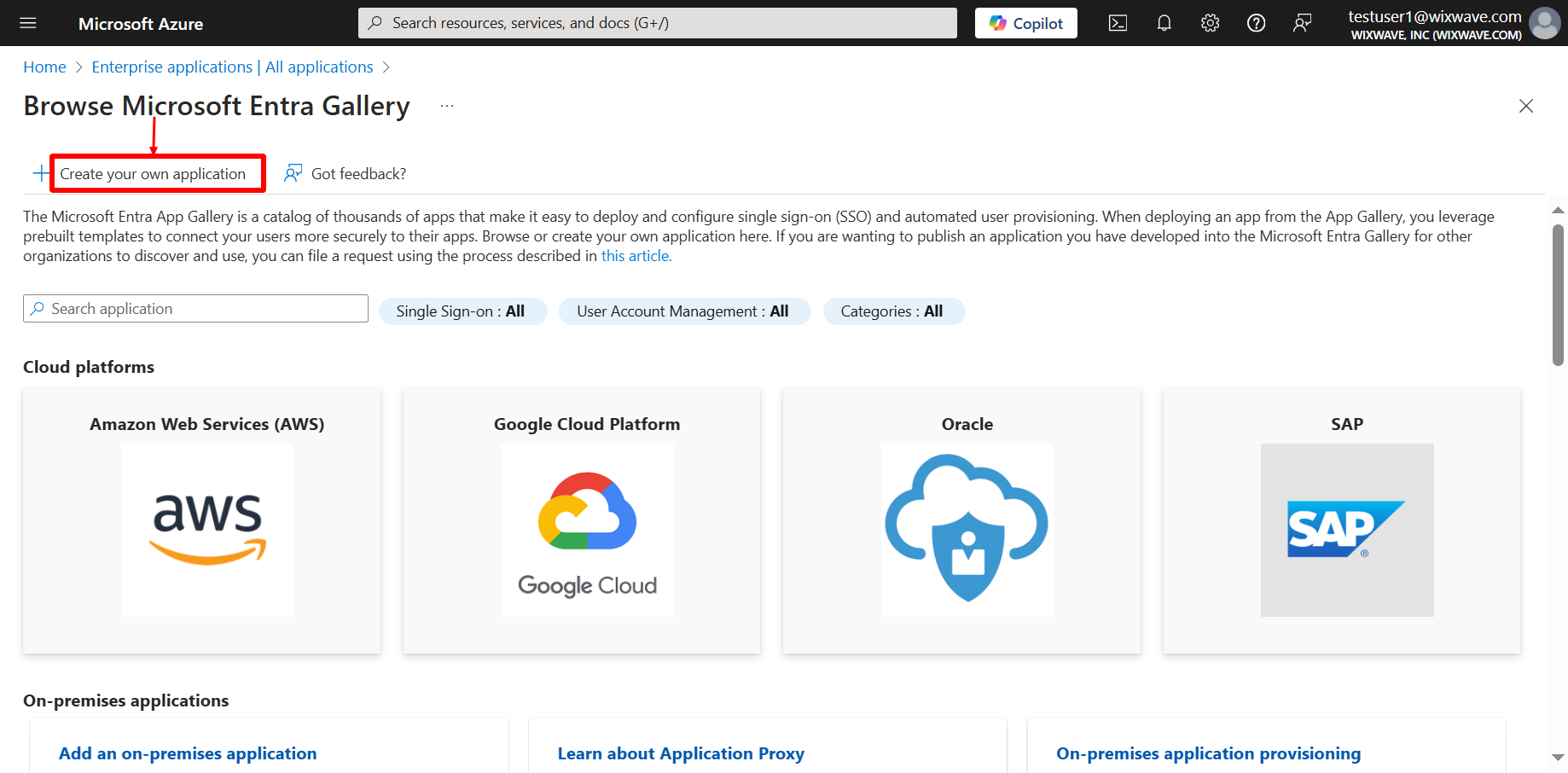Launch Copilot
The height and width of the screenshot is (773, 1568).
pos(1026,23)
